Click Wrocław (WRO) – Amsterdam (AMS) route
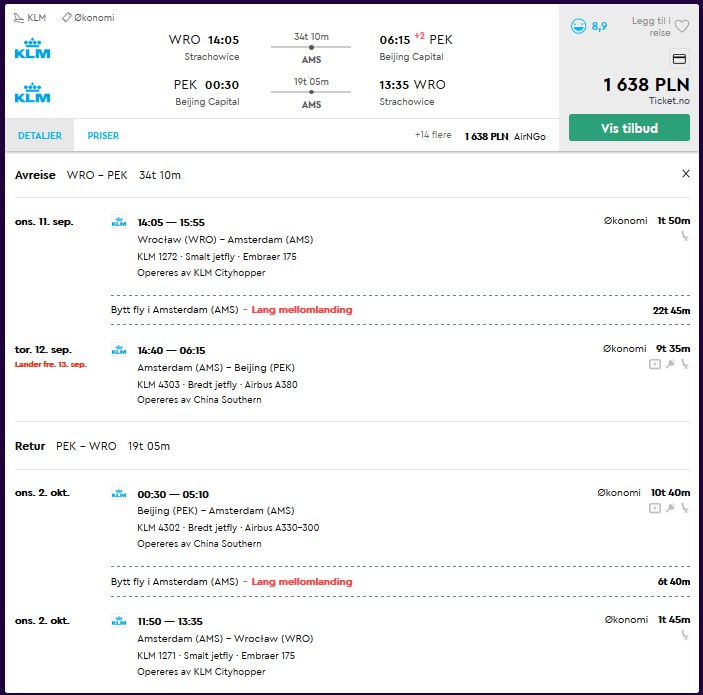The width and height of the screenshot is (703, 695). point(225,239)
